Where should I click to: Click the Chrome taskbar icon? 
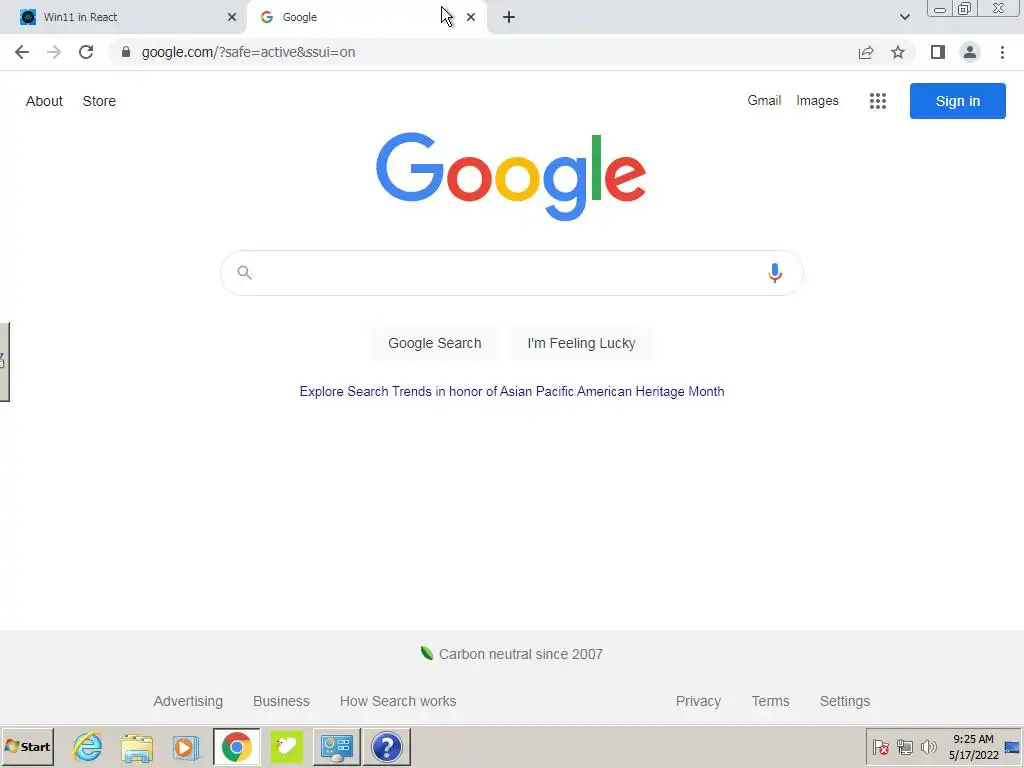[x=236, y=746]
